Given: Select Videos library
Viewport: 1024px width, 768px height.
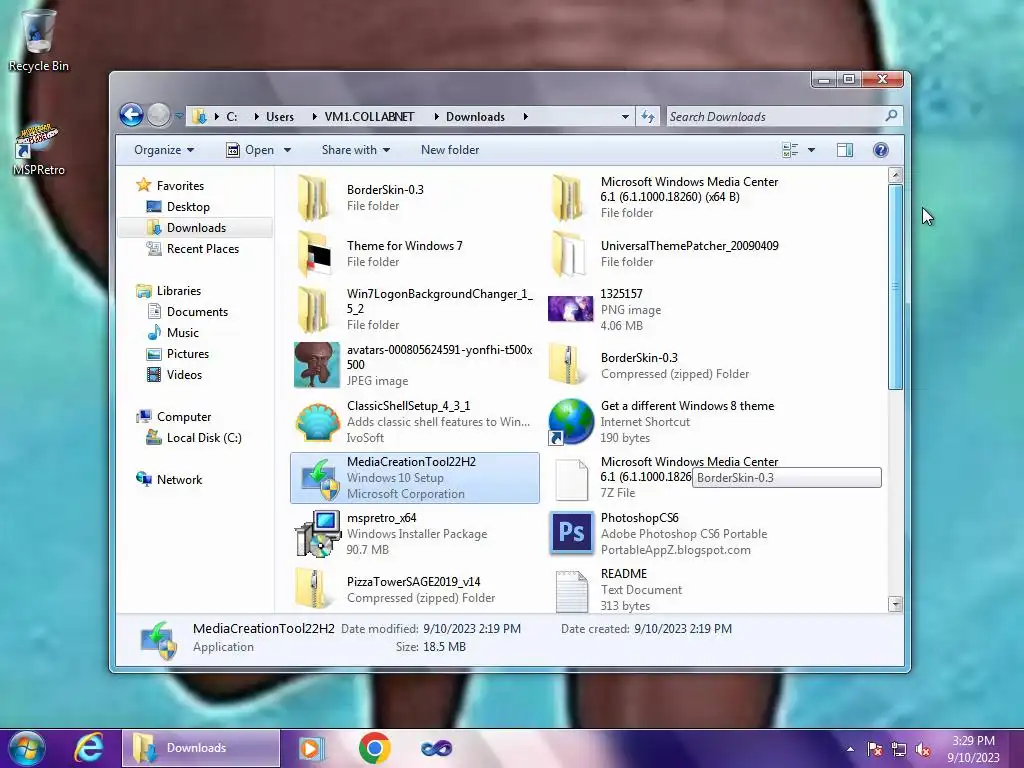Looking at the screenshot, I should click(184, 375).
